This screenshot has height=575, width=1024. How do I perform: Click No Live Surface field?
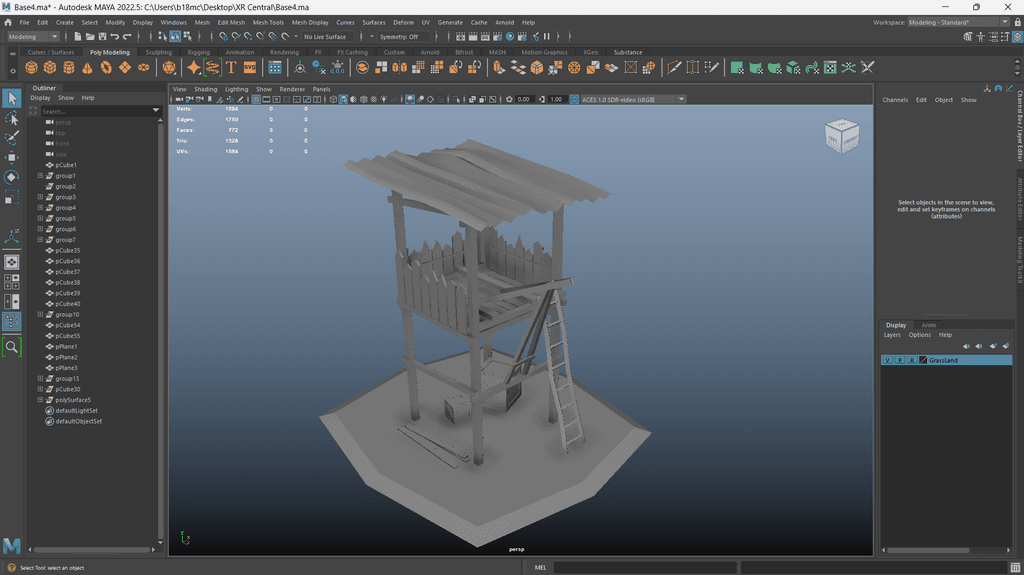pos(328,37)
